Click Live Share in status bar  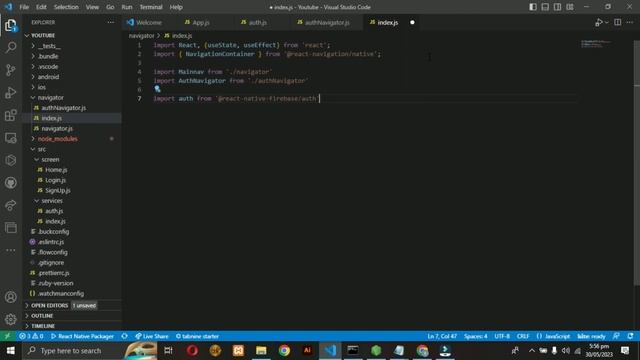(x=152, y=336)
